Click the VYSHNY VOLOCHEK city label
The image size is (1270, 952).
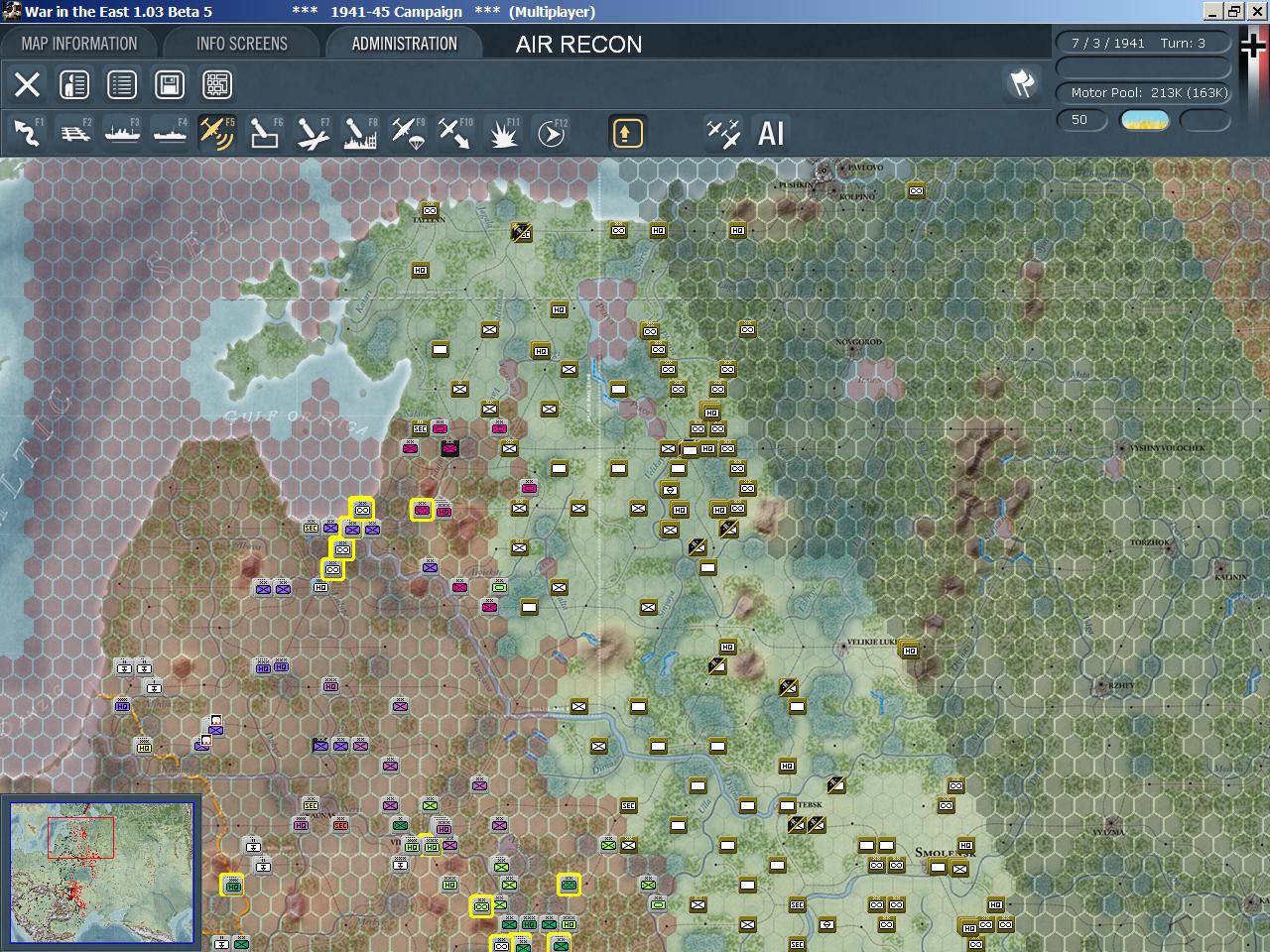point(1167,448)
